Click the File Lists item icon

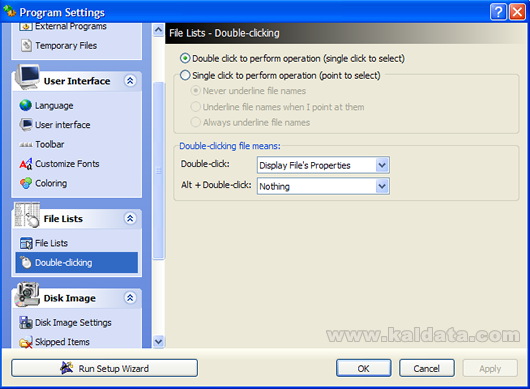click(26, 243)
